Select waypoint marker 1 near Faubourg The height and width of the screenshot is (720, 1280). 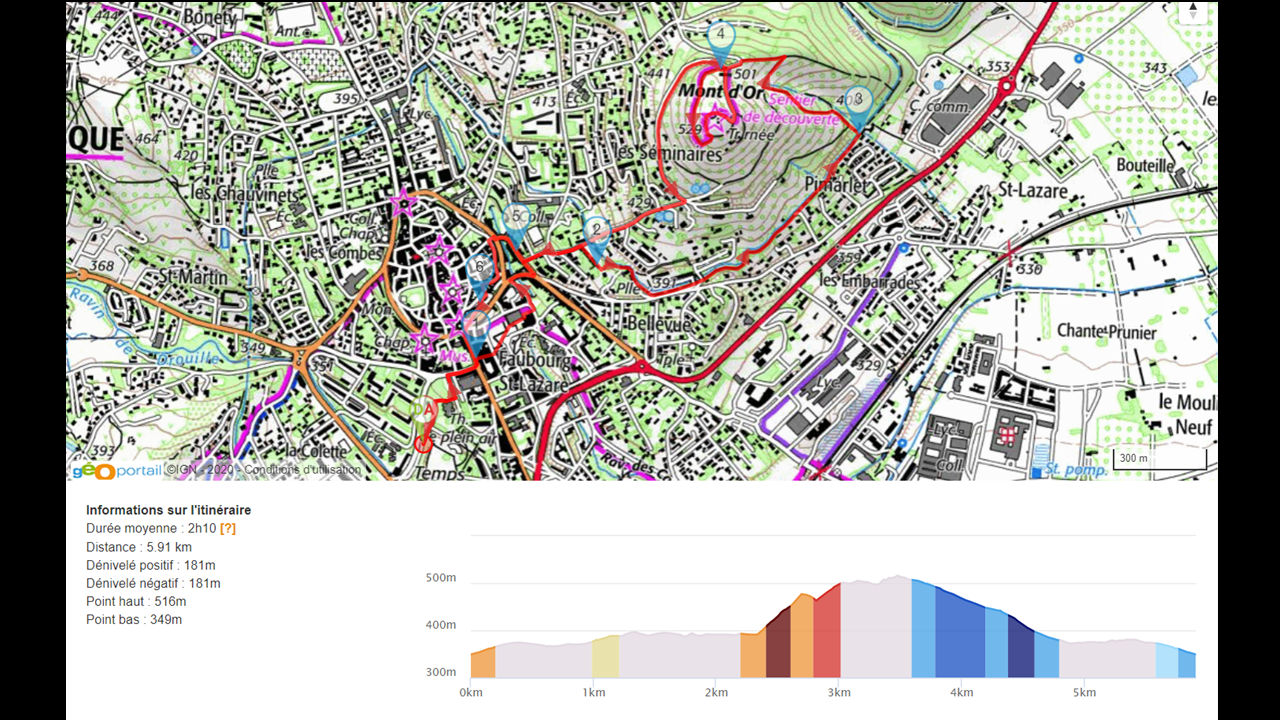[x=477, y=325]
